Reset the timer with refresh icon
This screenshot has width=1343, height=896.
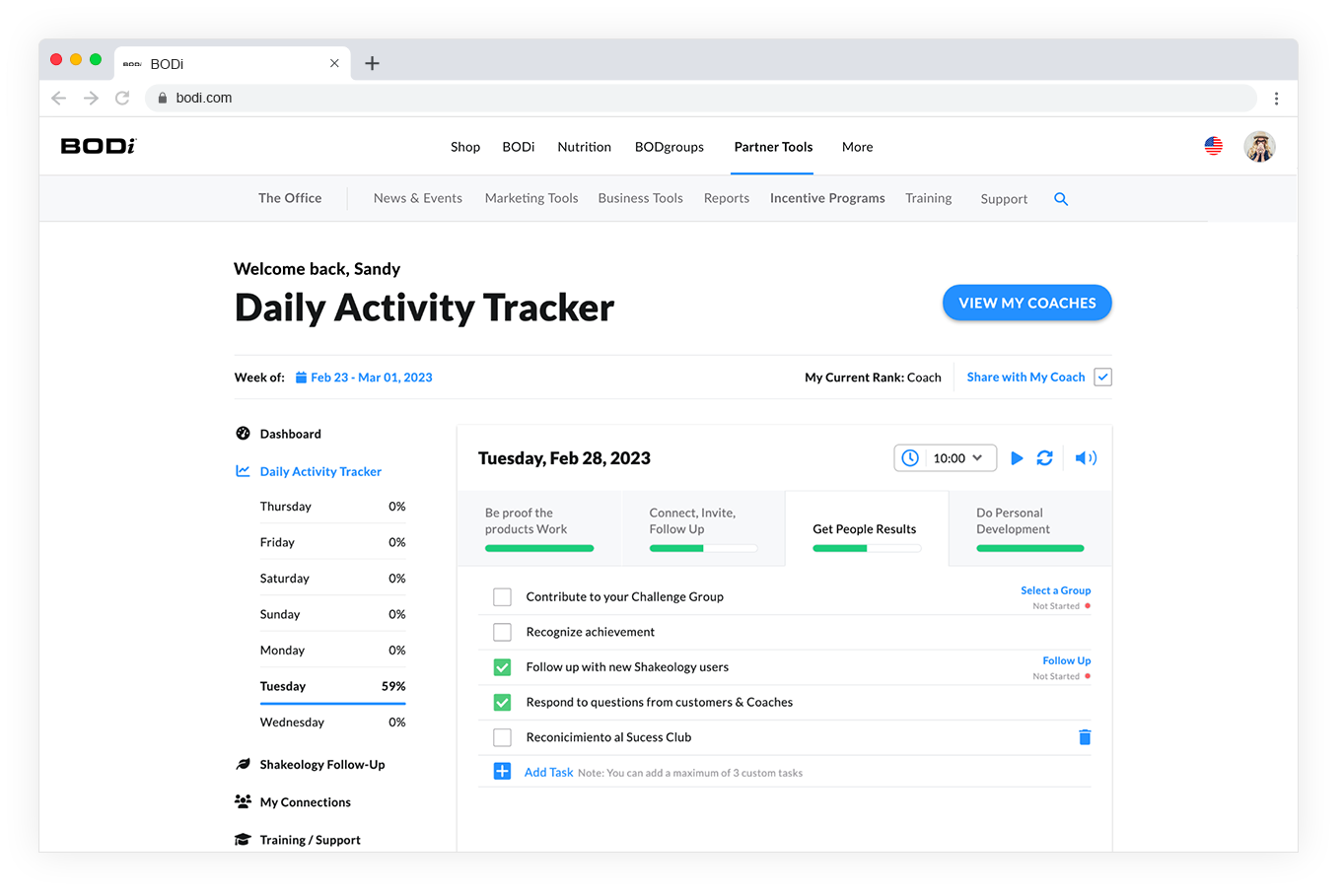(1045, 458)
